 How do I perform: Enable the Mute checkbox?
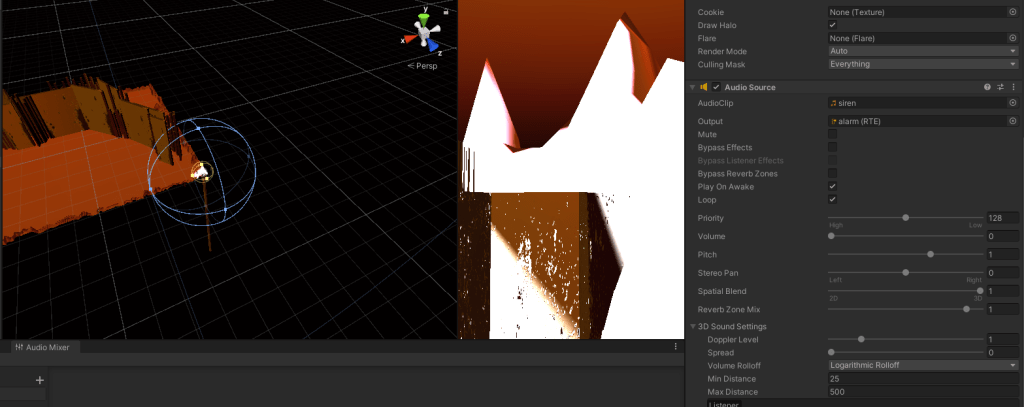coord(832,134)
